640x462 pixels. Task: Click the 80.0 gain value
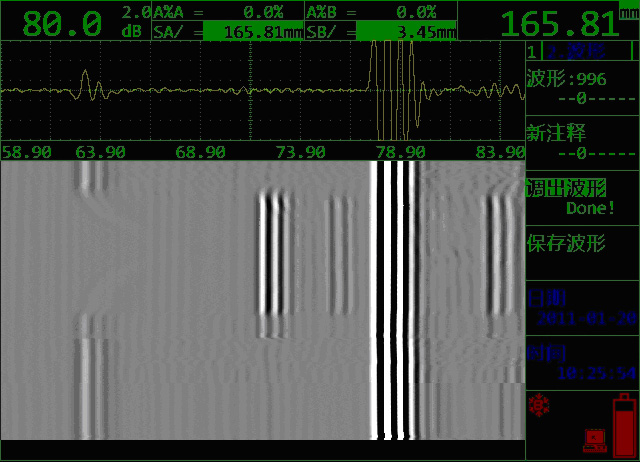point(62,24)
